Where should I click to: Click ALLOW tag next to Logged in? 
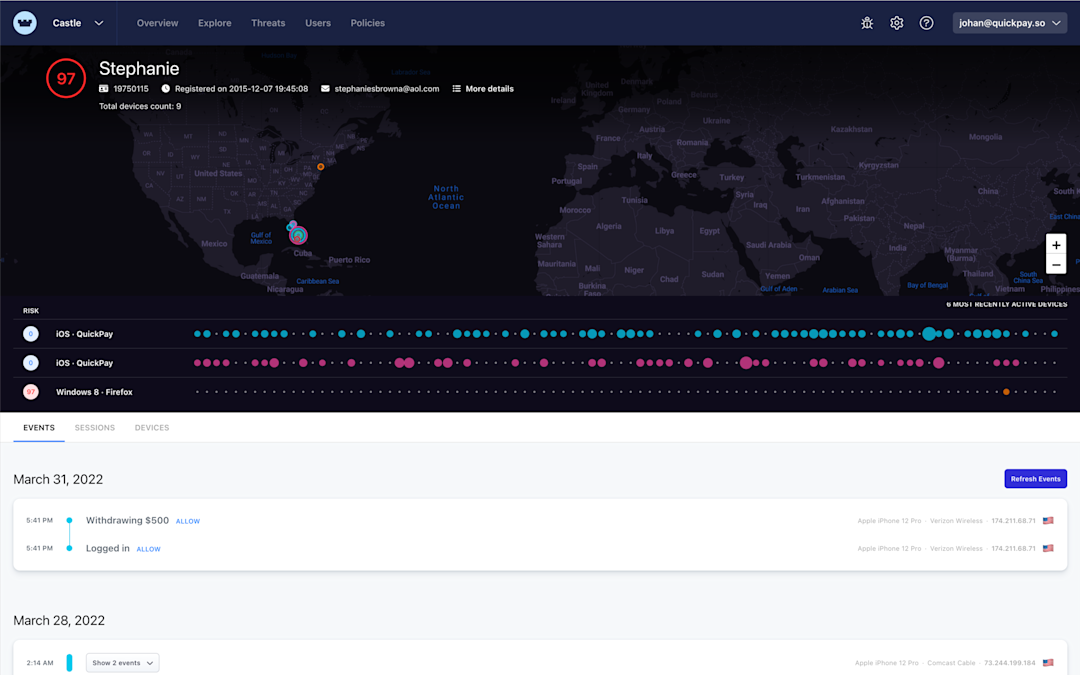(148, 549)
